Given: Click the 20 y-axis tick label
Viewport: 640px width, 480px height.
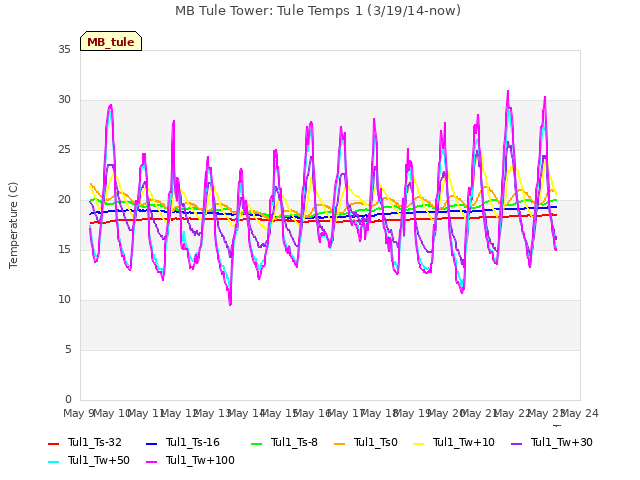Looking at the screenshot, I should pos(64,200).
